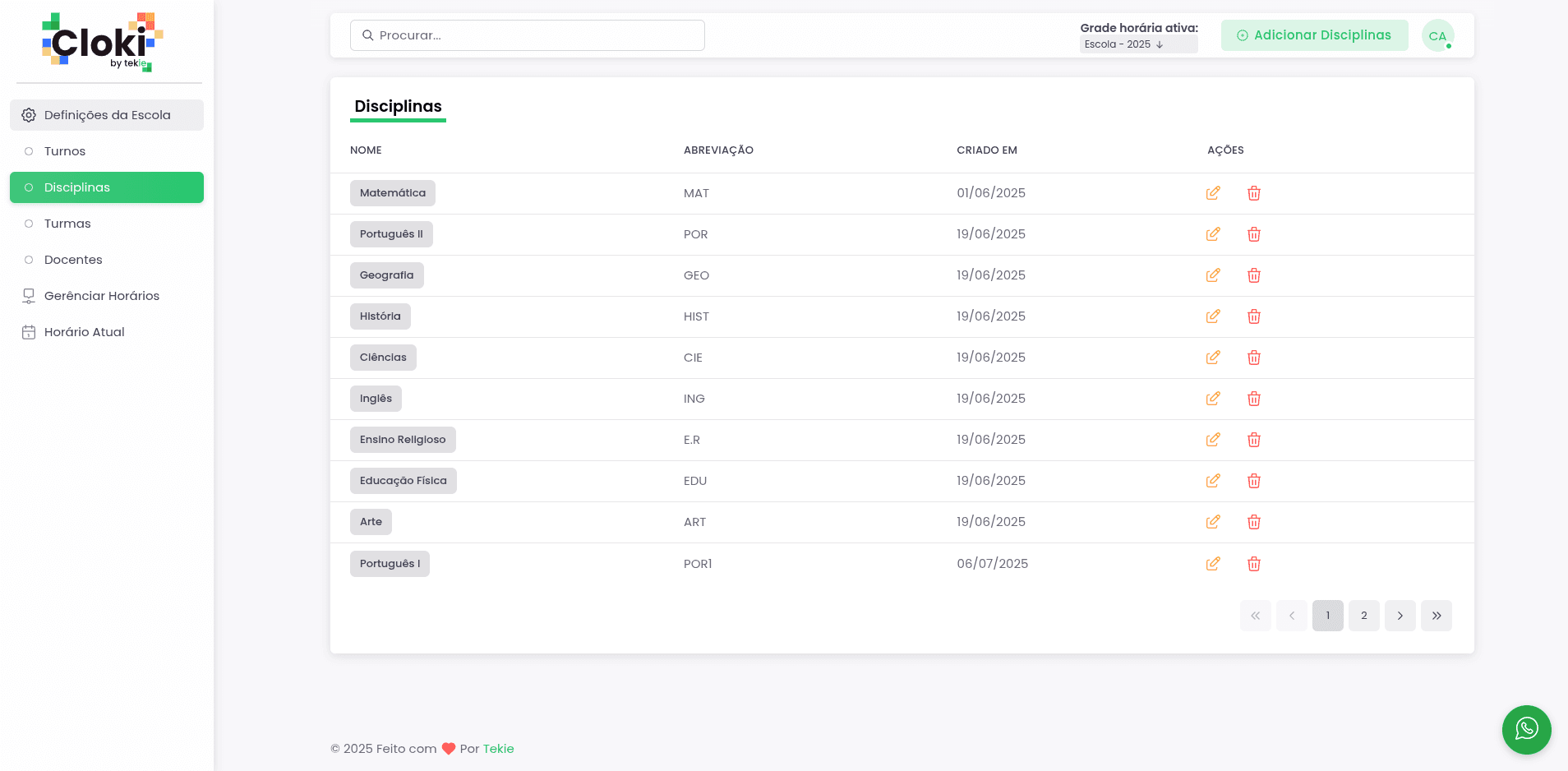The image size is (1568, 771).
Task: Go to page 2 of disciplines
Action: point(1363,616)
